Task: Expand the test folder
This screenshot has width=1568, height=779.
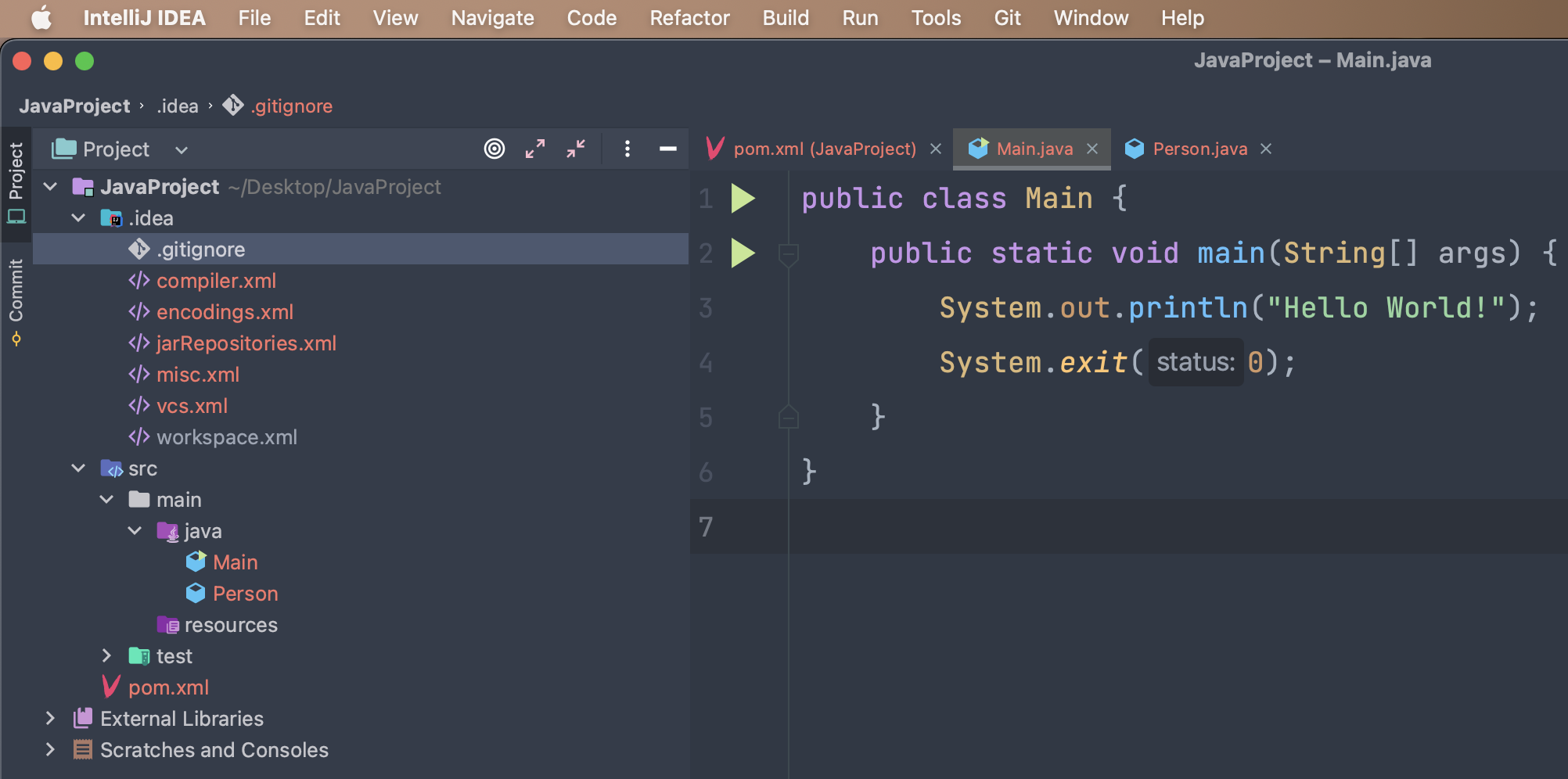Action: point(106,655)
